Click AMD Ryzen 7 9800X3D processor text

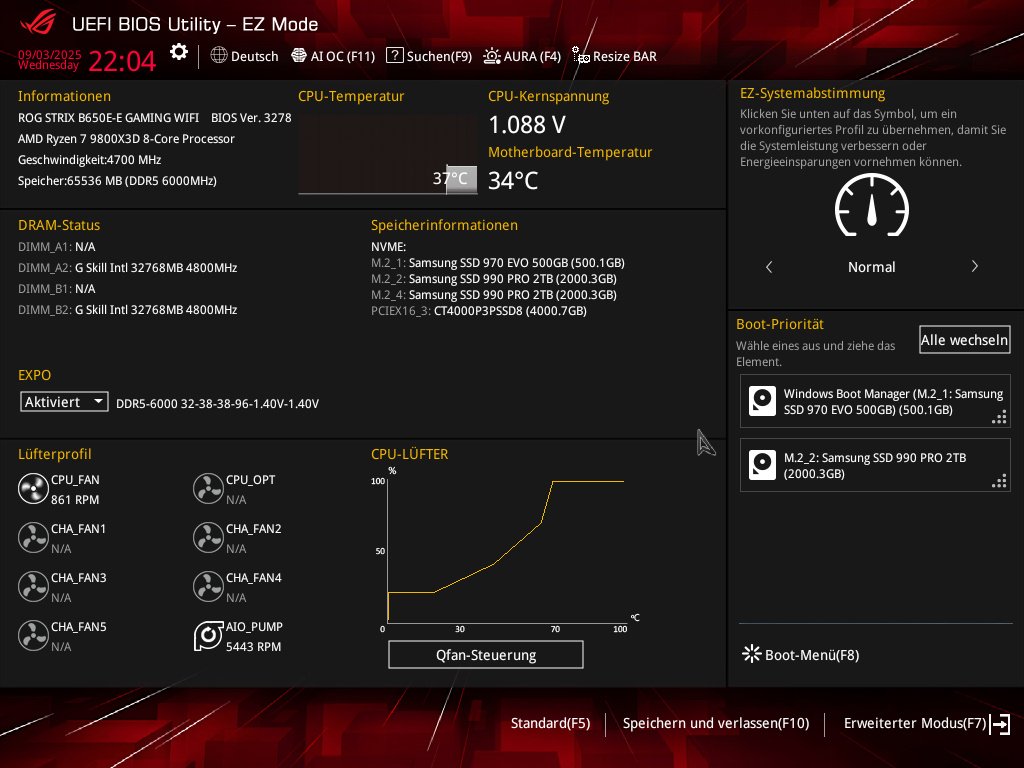[x=126, y=138]
